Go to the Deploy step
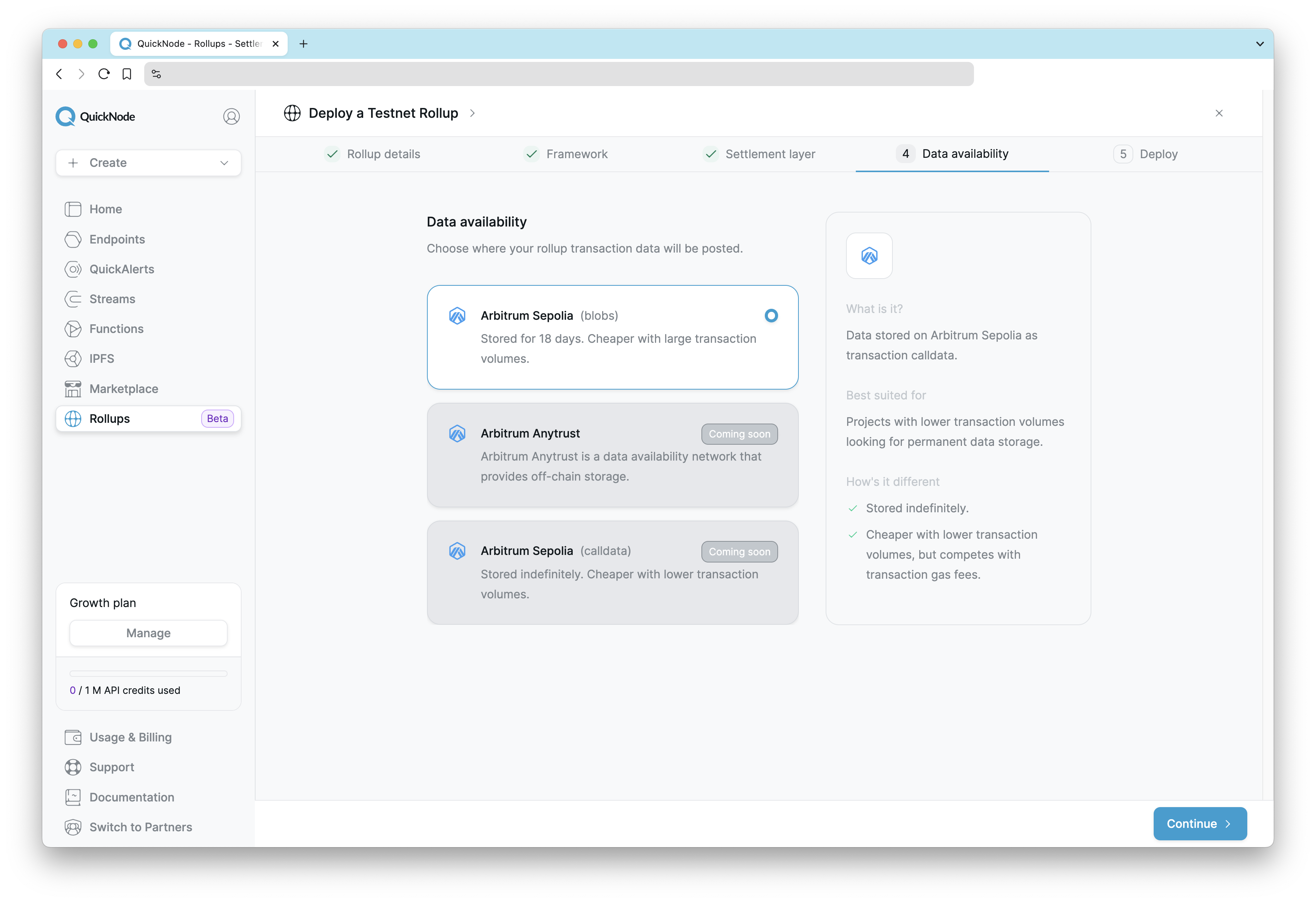Viewport: 1316px width, 903px height. coord(1145,154)
